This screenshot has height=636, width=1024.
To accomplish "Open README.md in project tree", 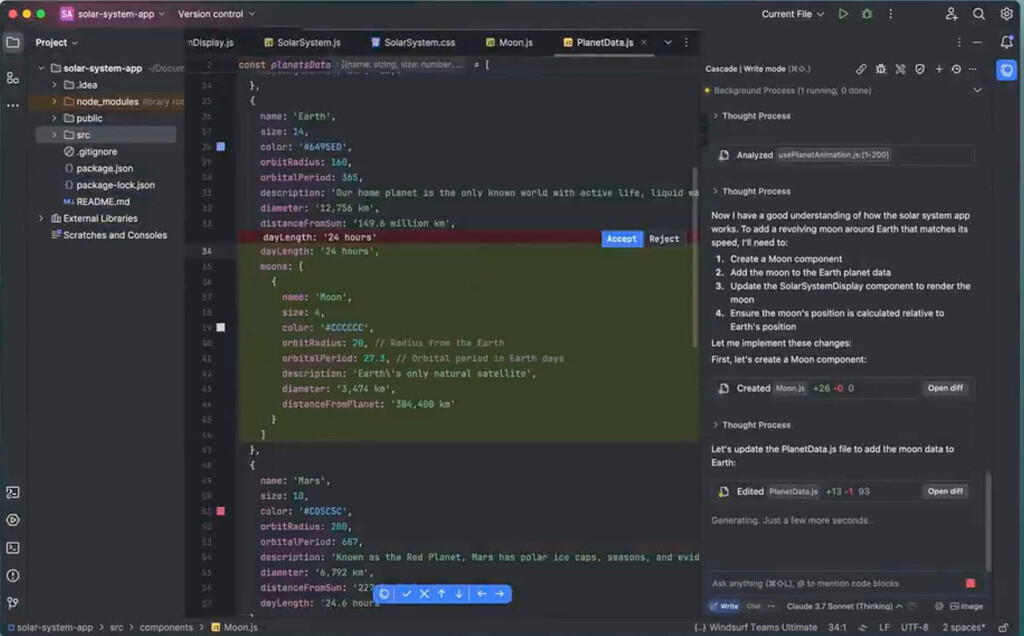I will [x=96, y=202].
